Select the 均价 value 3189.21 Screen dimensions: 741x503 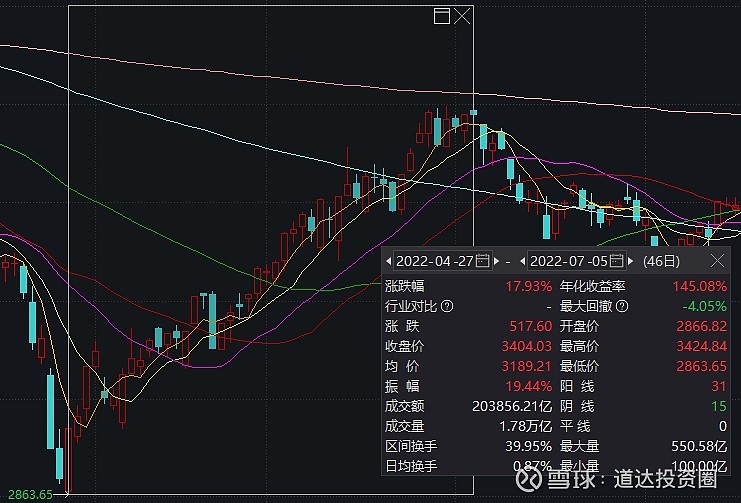tap(526, 366)
